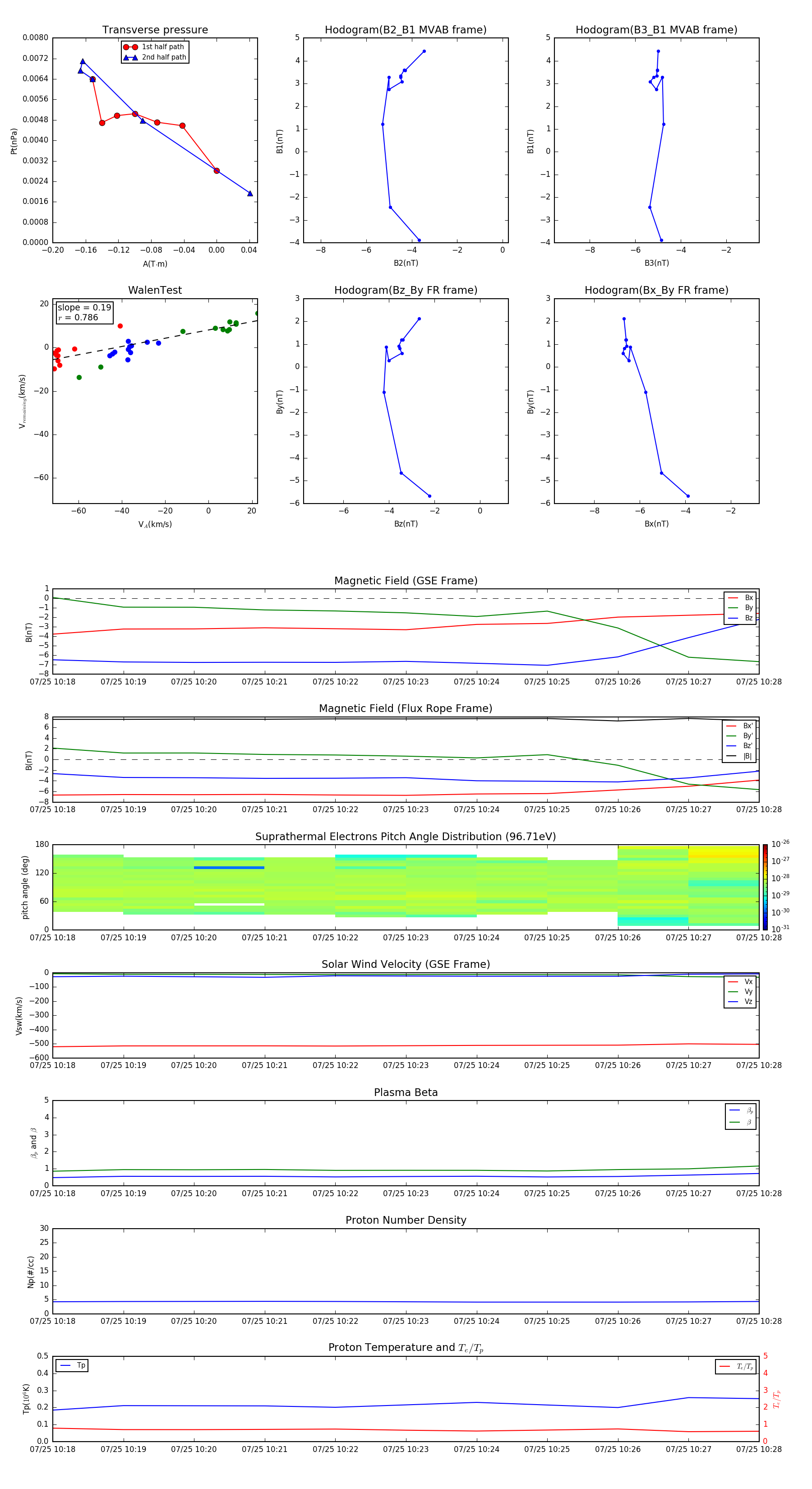This screenshot has height=1489, width=812.
Task: Click the 'r = 0.786' annotation
Action: click(78, 317)
